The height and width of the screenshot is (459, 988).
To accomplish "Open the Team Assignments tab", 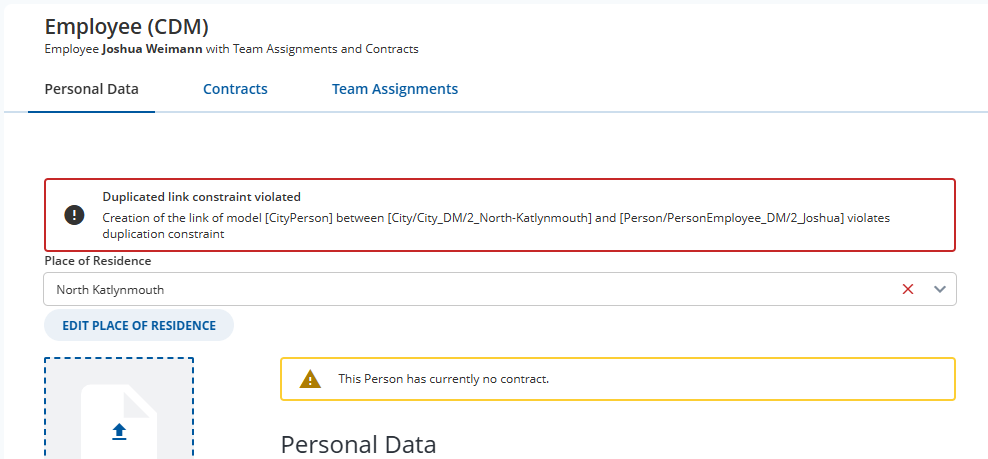I will (395, 89).
